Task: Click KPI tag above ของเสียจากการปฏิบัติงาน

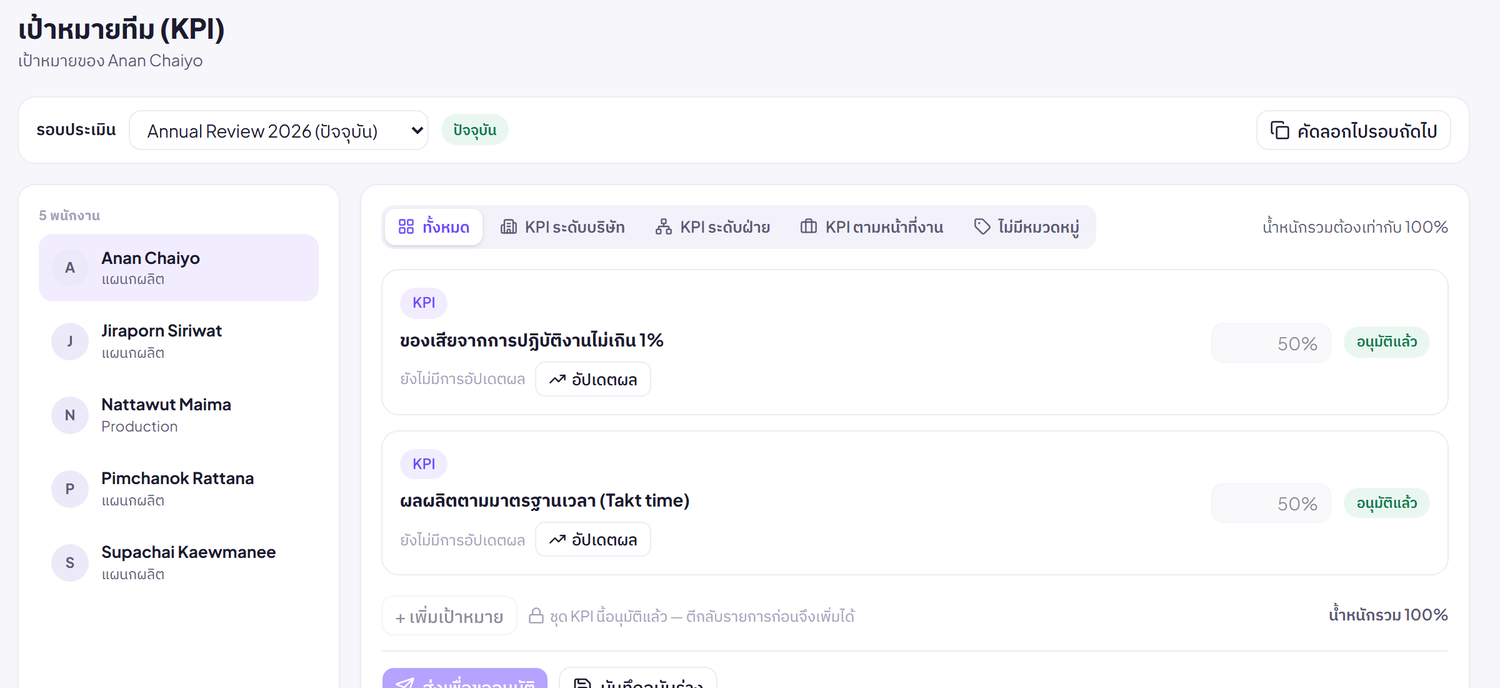Action: (x=424, y=303)
